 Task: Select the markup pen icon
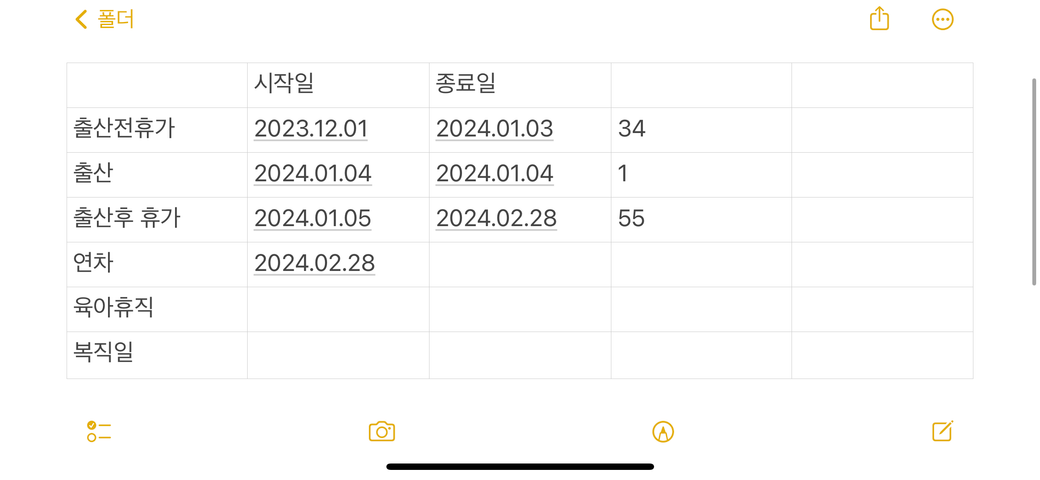click(663, 431)
